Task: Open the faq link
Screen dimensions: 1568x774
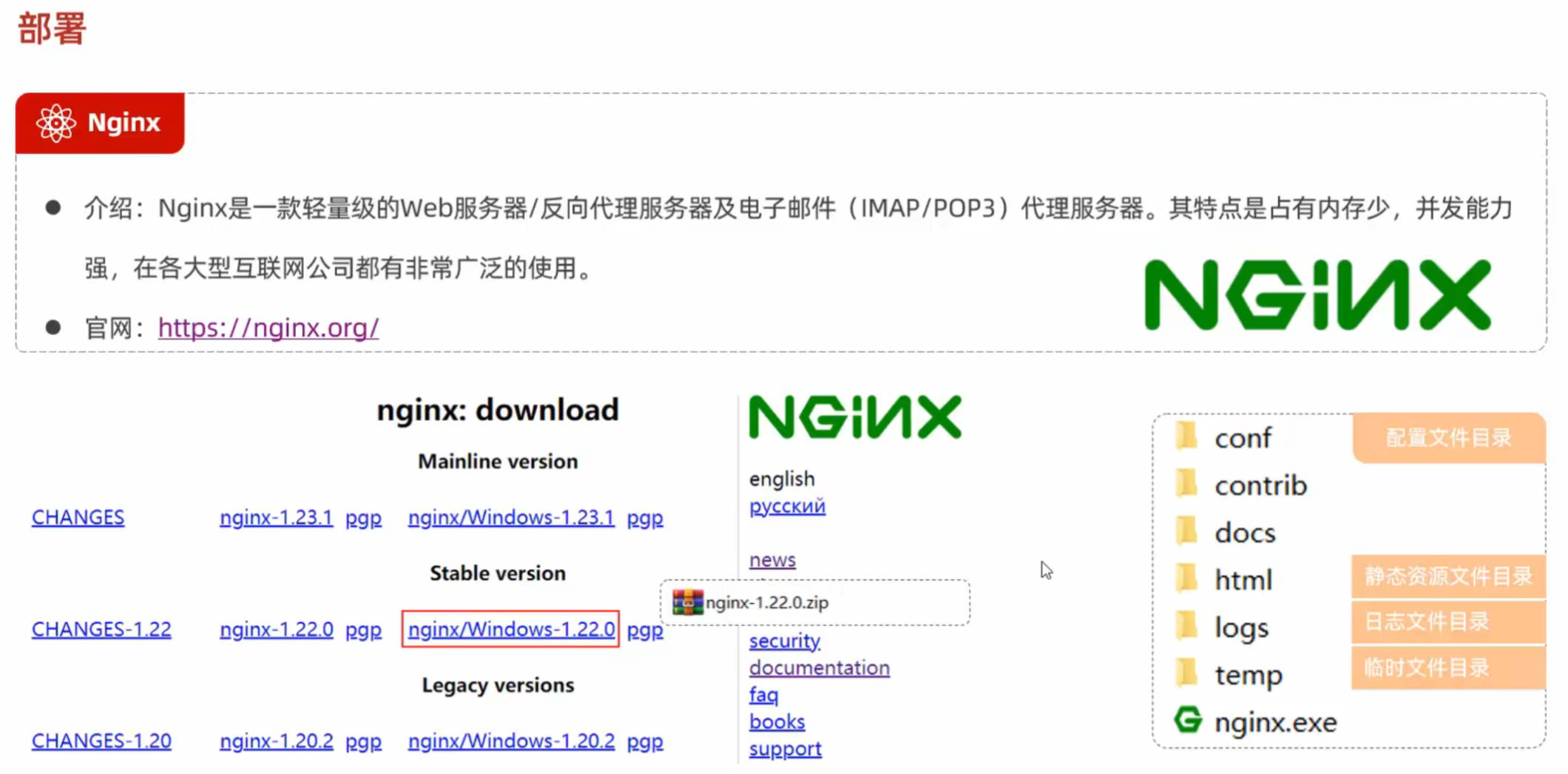Action: click(x=763, y=695)
